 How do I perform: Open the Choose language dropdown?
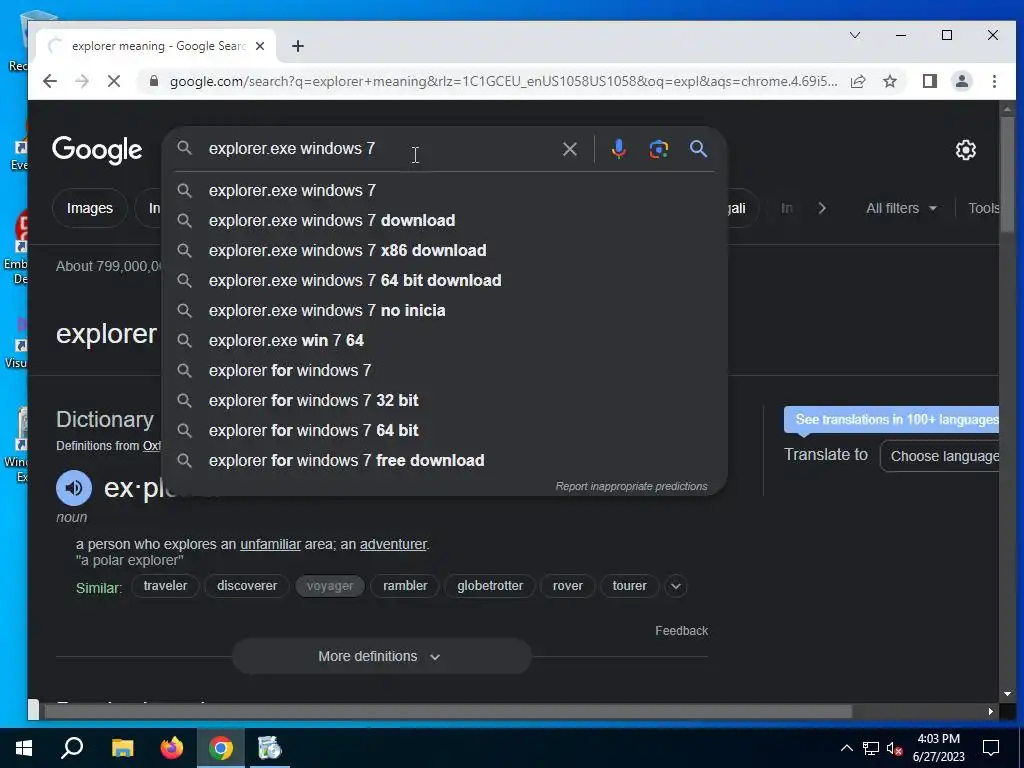[940, 456]
